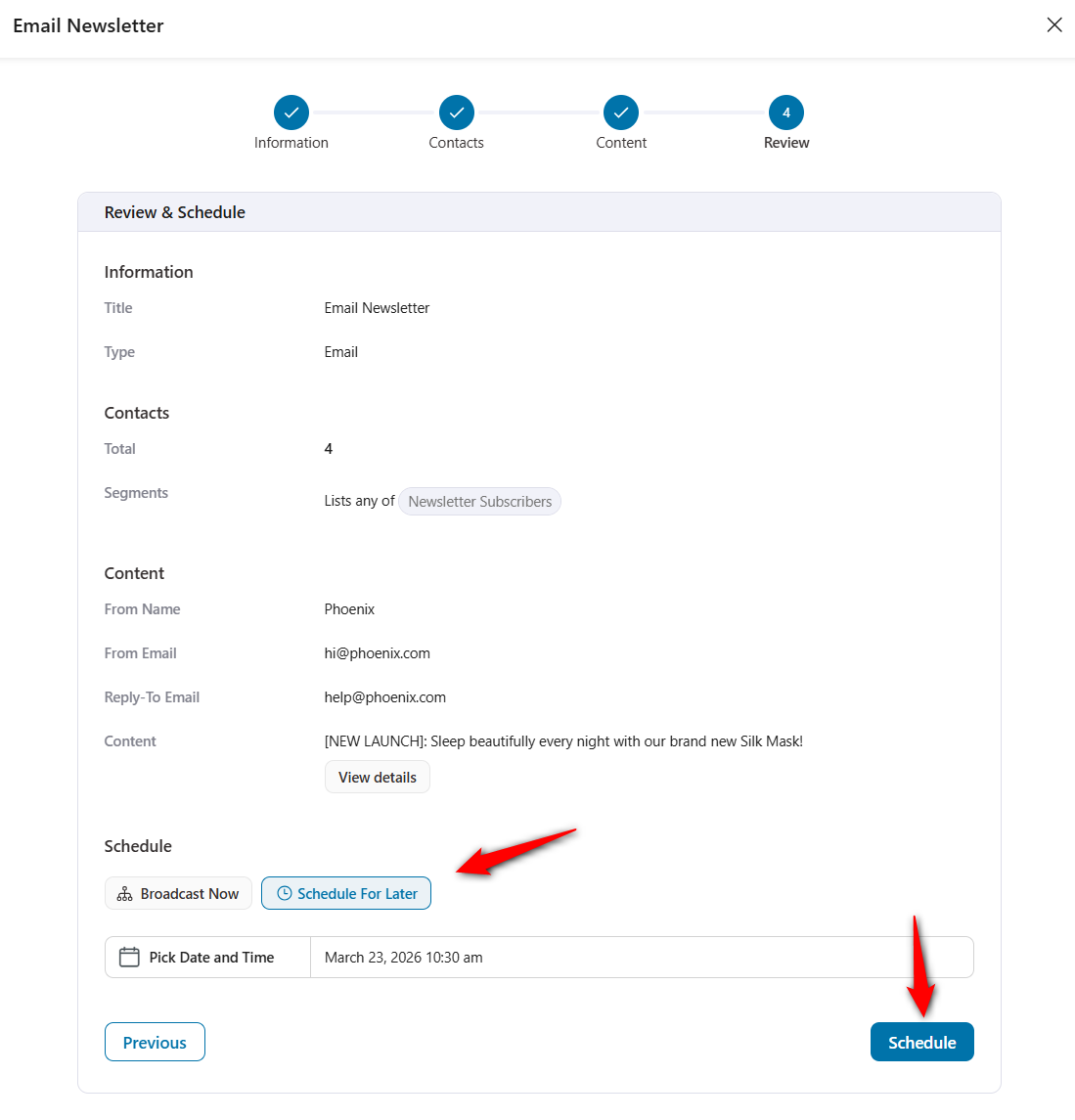This screenshot has width=1075, height=1120.
Task: Click the Review & Schedule panel header
Action: 174,211
